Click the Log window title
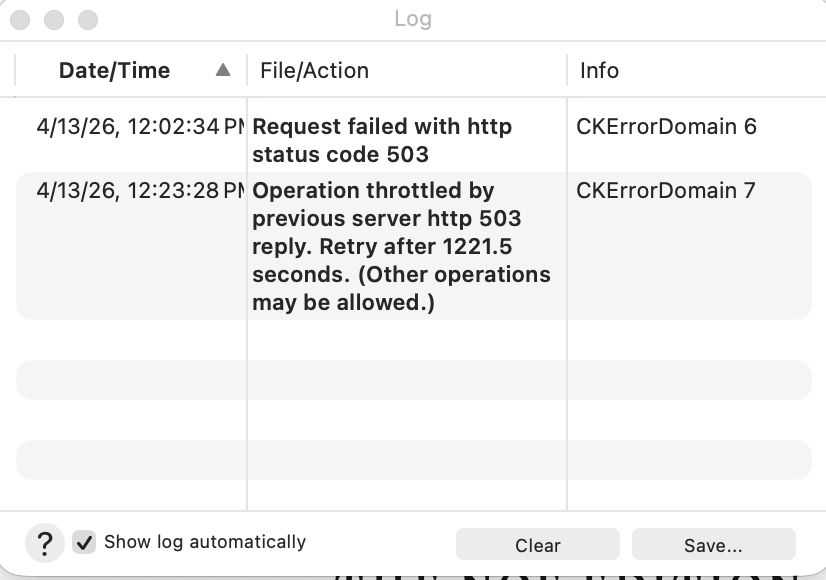The height and width of the screenshot is (580, 826). [413, 19]
